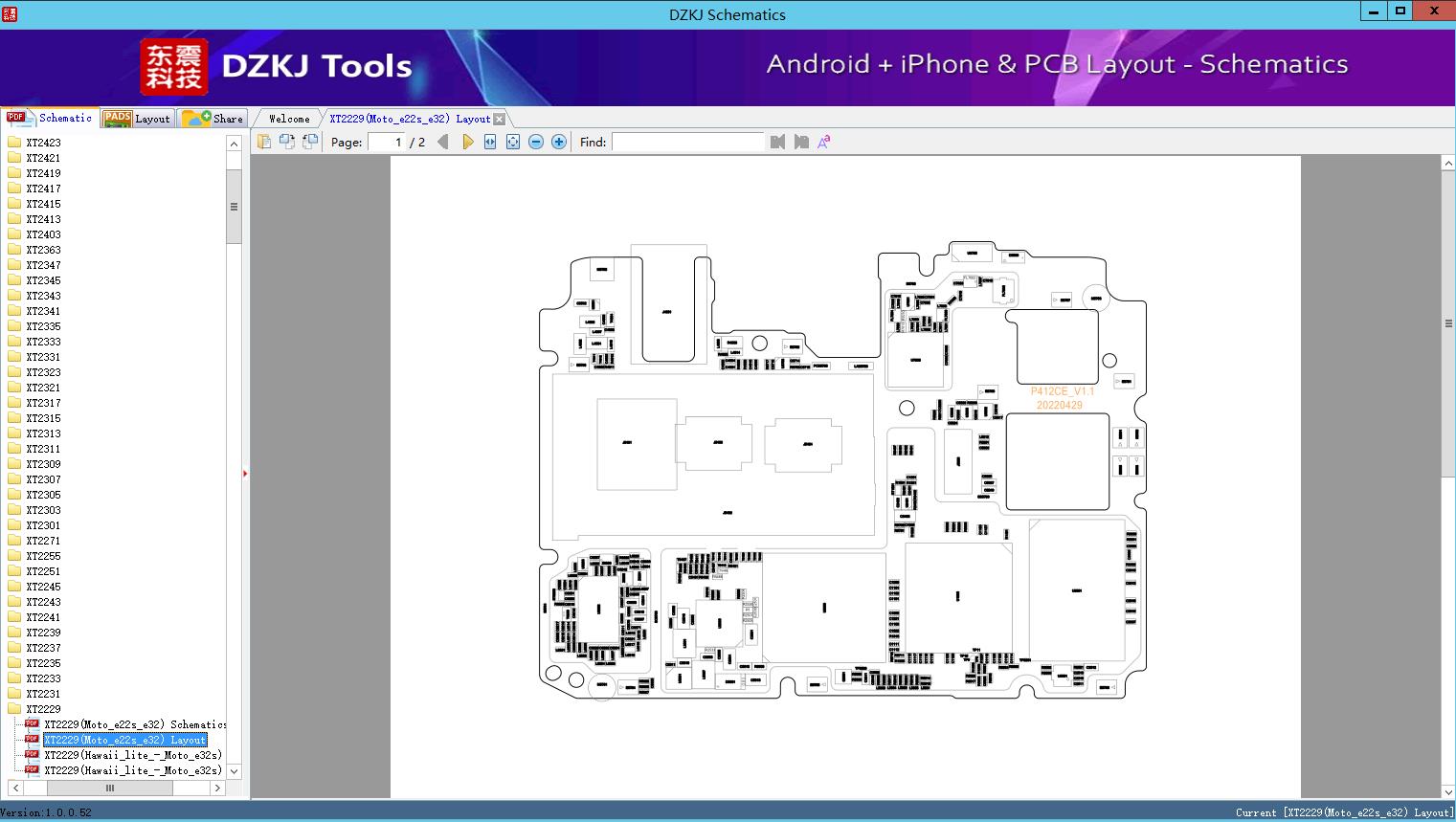The width and height of the screenshot is (1456, 822).
Task: Toggle match case search option icon
Action: tap(824, 142)
